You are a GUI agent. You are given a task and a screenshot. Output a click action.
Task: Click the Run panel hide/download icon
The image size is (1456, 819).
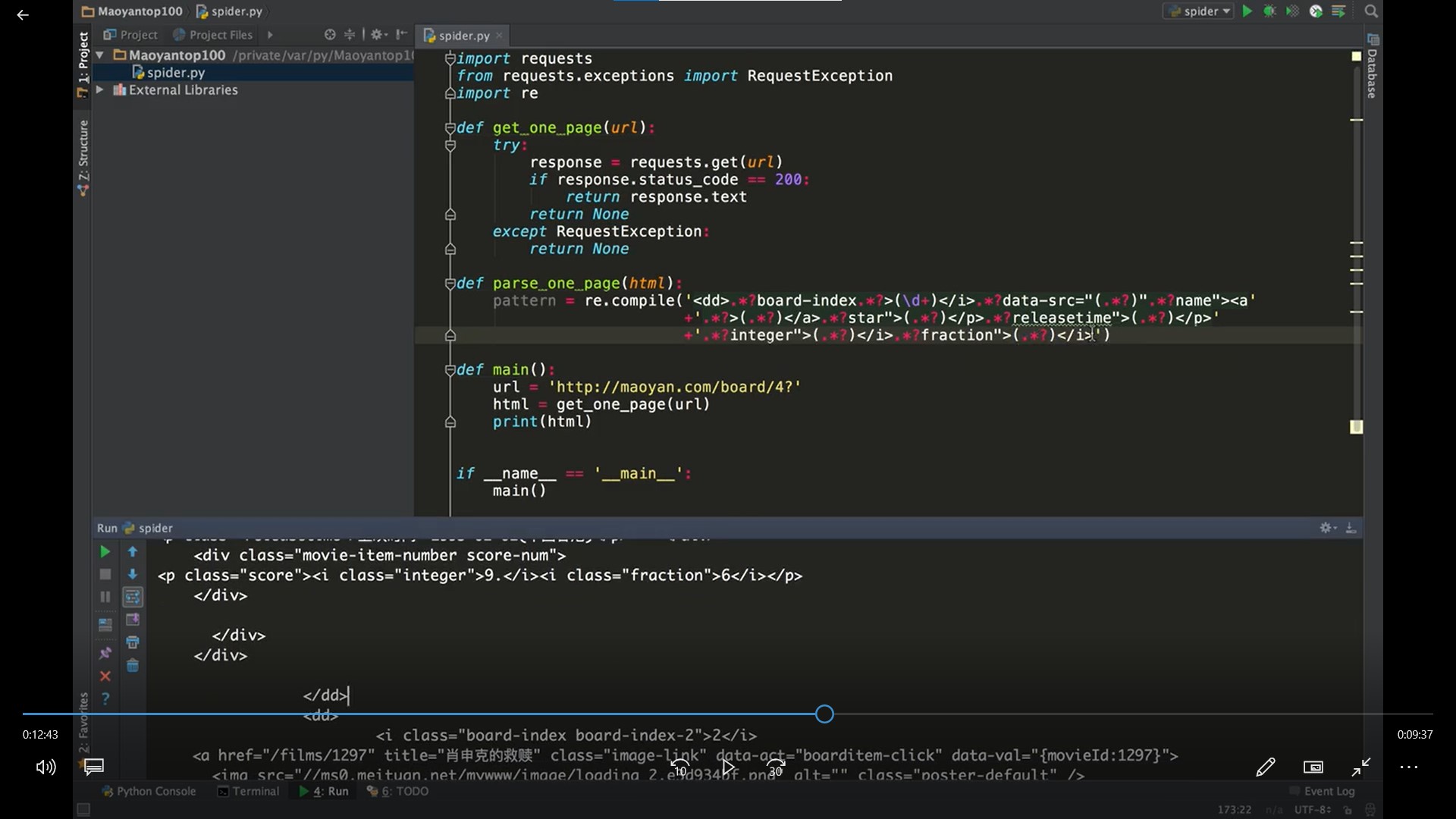tap(1351, 528)
